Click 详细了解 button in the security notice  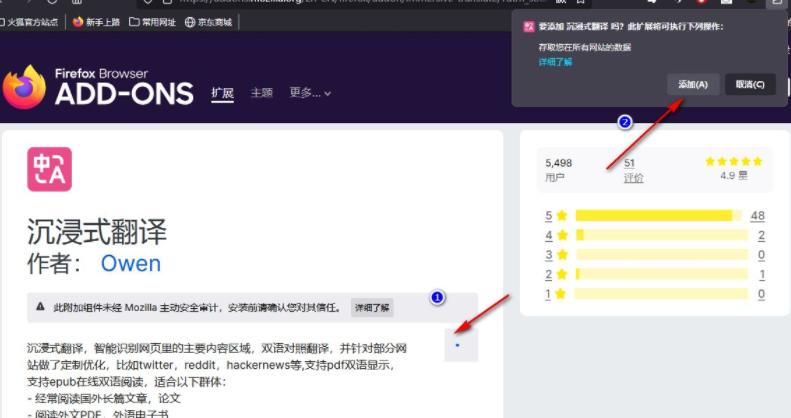372,308
